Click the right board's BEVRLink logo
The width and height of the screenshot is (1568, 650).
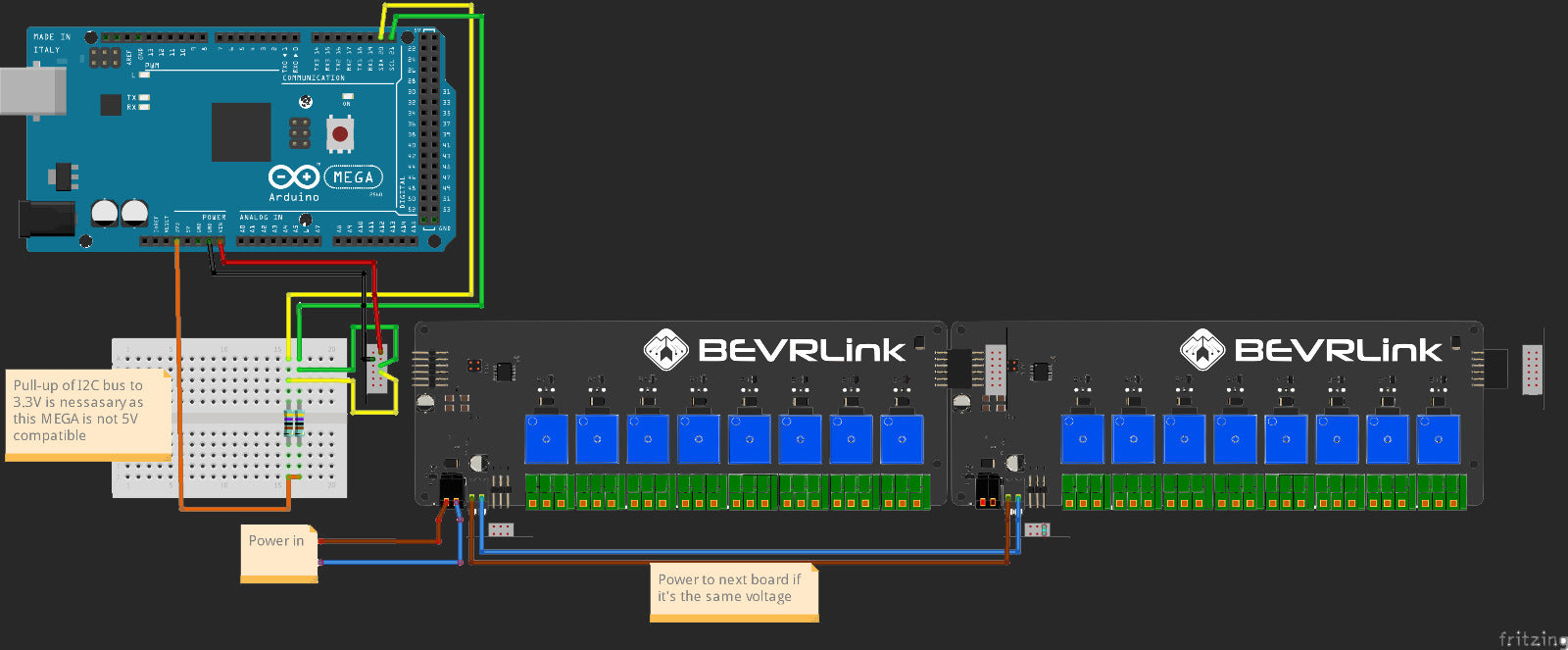1310,350
